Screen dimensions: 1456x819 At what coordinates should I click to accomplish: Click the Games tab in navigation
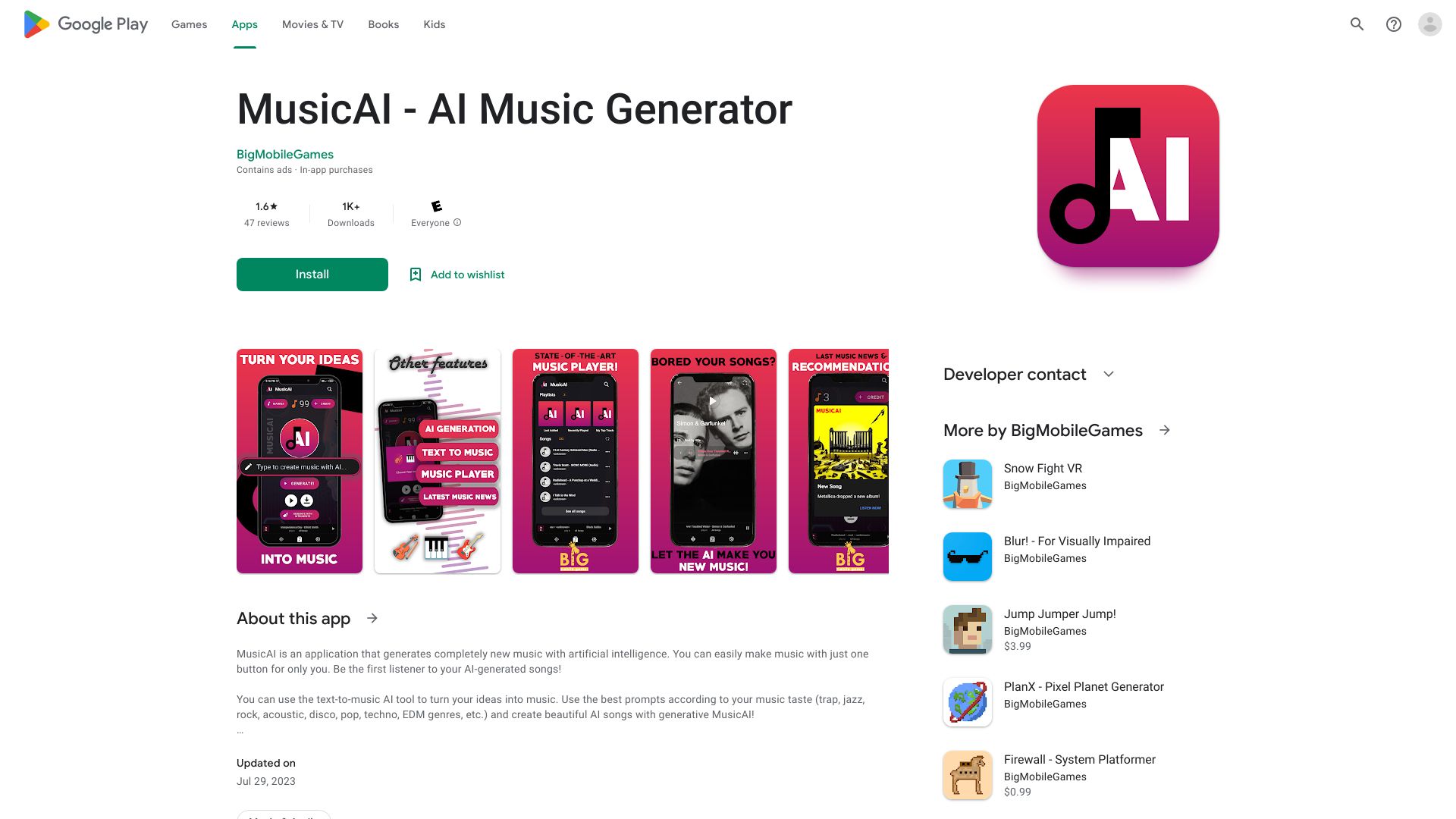pyautogui.click(x=188, y=24)
